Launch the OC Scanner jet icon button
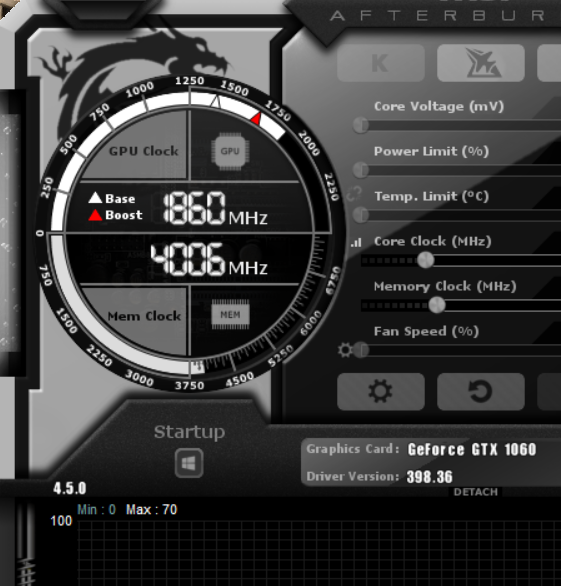The image size is (561, 586). 481,63
